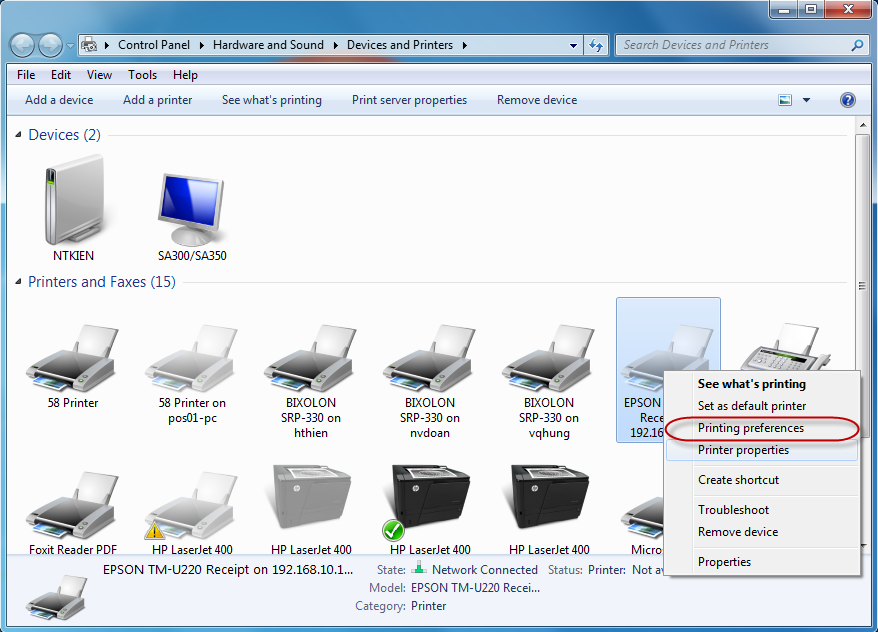The image size is (878, 632).
Task: Open the File menu
Action: (x=26, y=75)
